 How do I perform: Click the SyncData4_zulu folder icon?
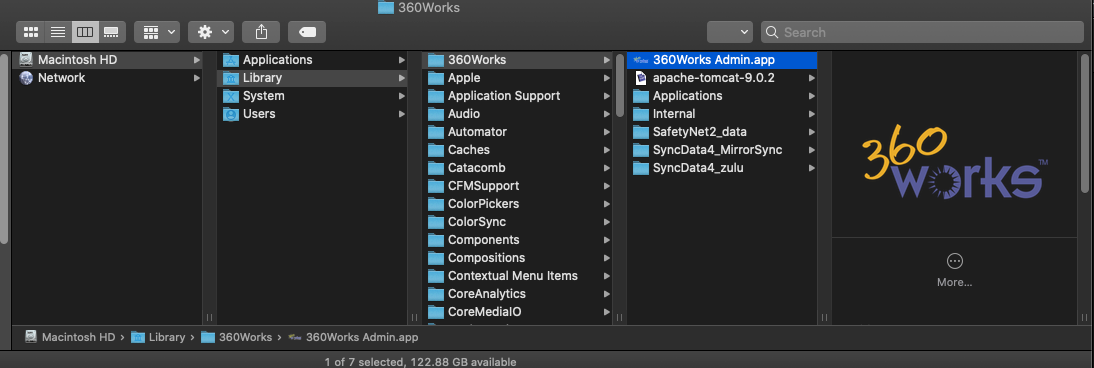click(640, 168)
